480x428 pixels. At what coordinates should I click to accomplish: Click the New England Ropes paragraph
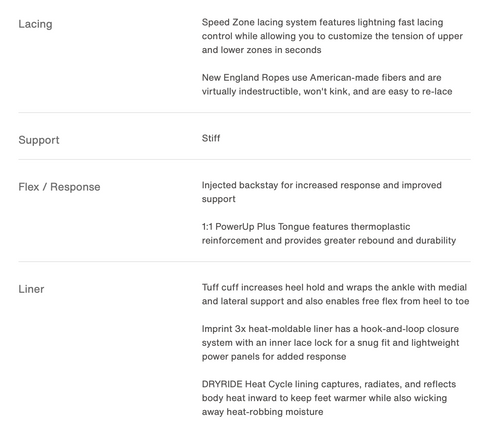[x=327, y=84]
